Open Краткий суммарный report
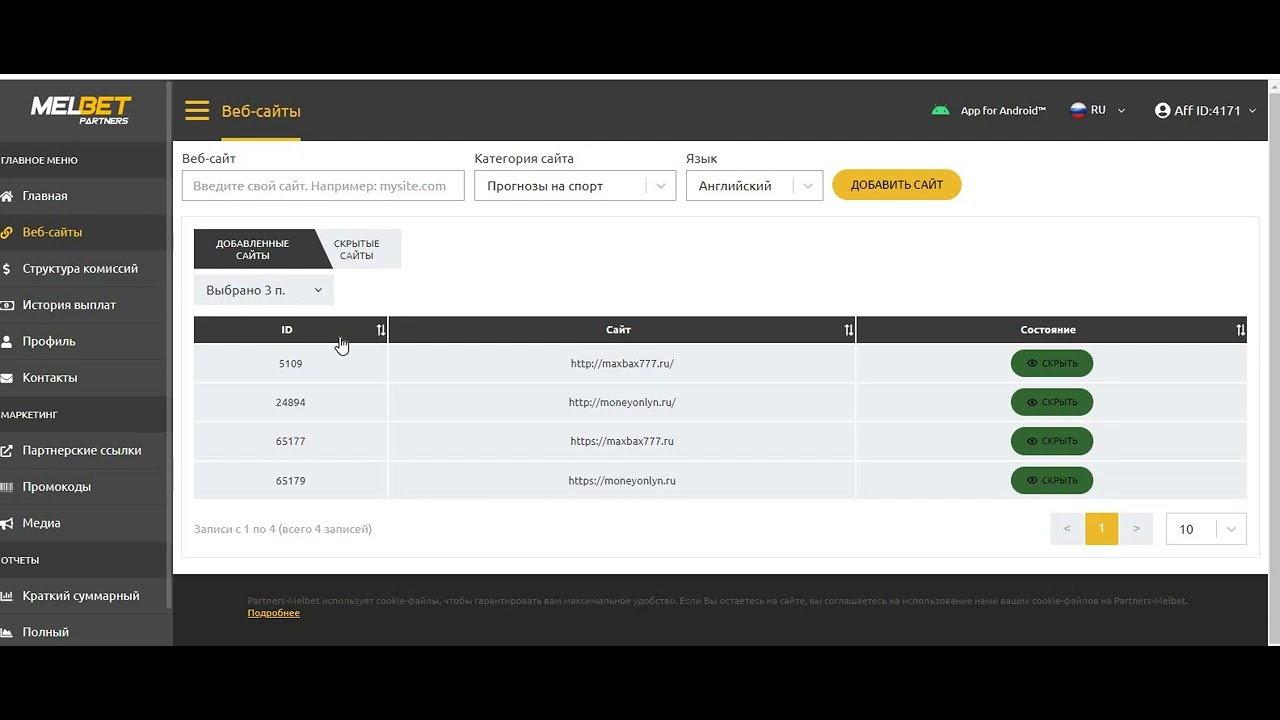The image size is (1280, 720). click(84, 596)
